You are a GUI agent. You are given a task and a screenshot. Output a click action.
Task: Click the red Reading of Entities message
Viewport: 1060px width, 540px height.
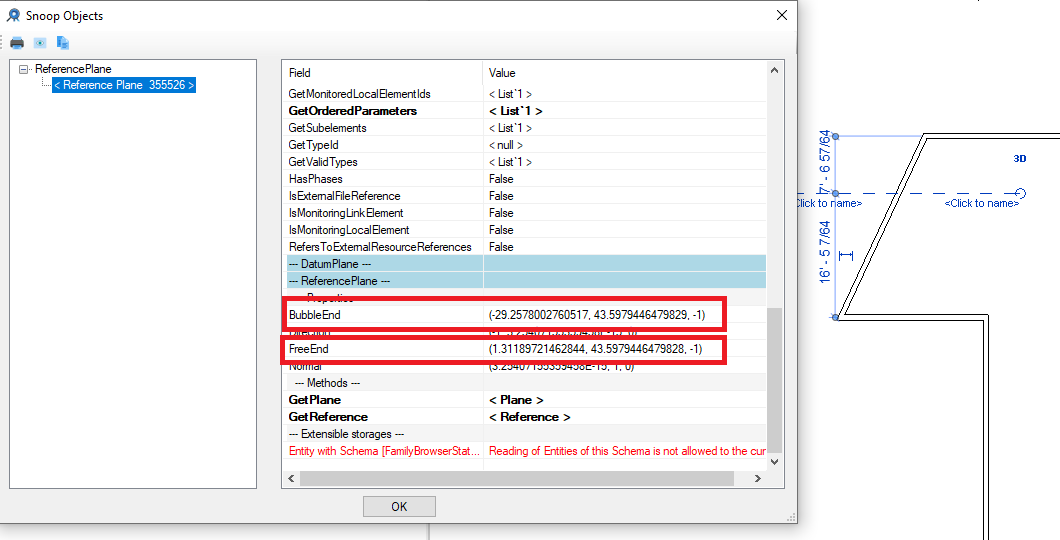point(627,451)
